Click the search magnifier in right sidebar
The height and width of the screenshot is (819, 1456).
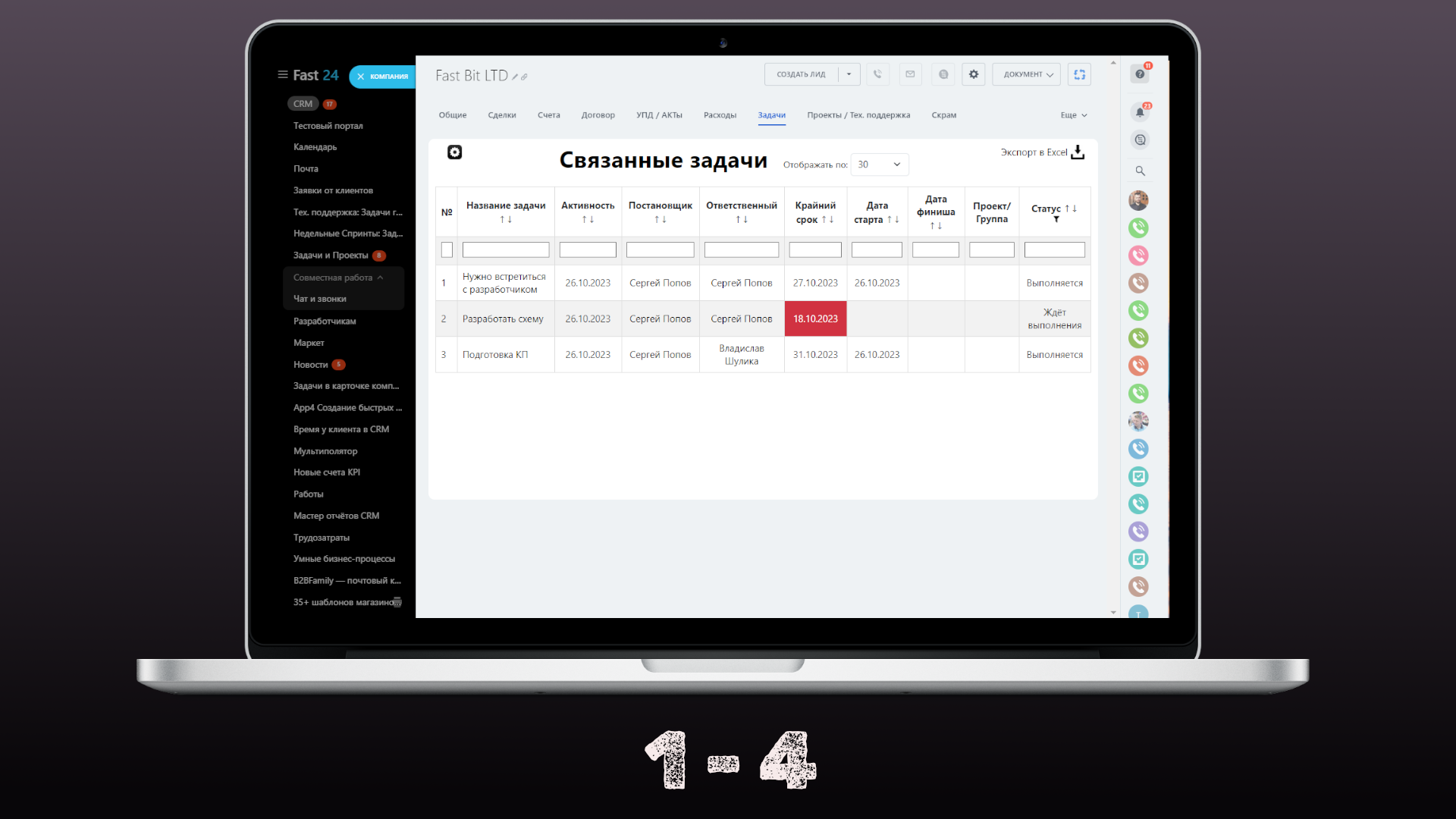click(x=1140, y=171)
